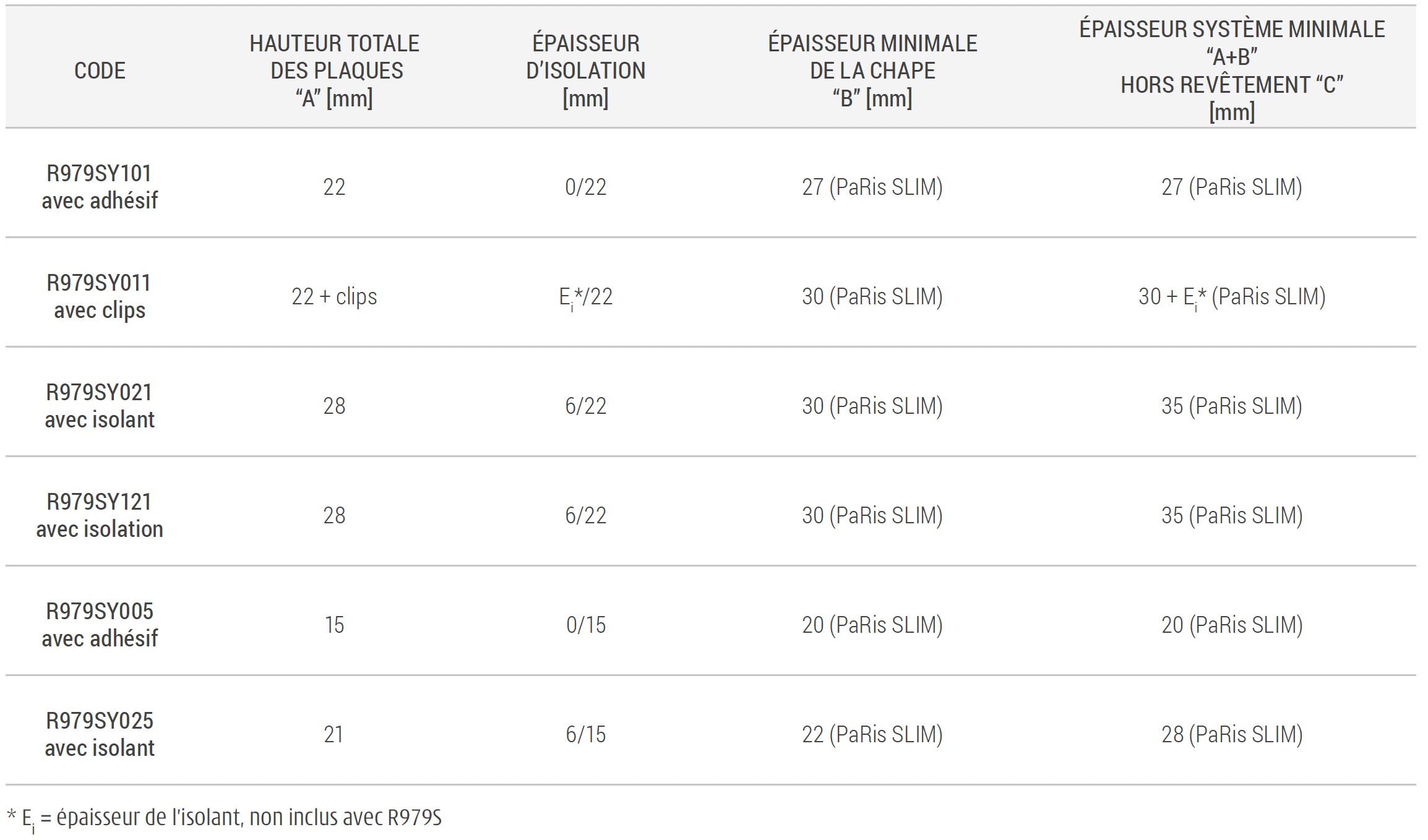Viewport: 1428px width, 840px height.
Task: Select code R979SY025 avec isolant
Action: coord(100,734)
